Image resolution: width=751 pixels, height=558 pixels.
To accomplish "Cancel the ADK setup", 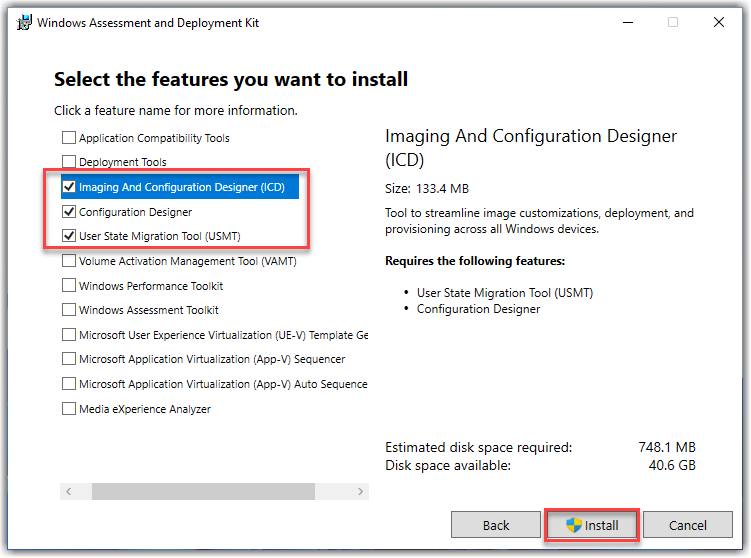I will 688,525.
